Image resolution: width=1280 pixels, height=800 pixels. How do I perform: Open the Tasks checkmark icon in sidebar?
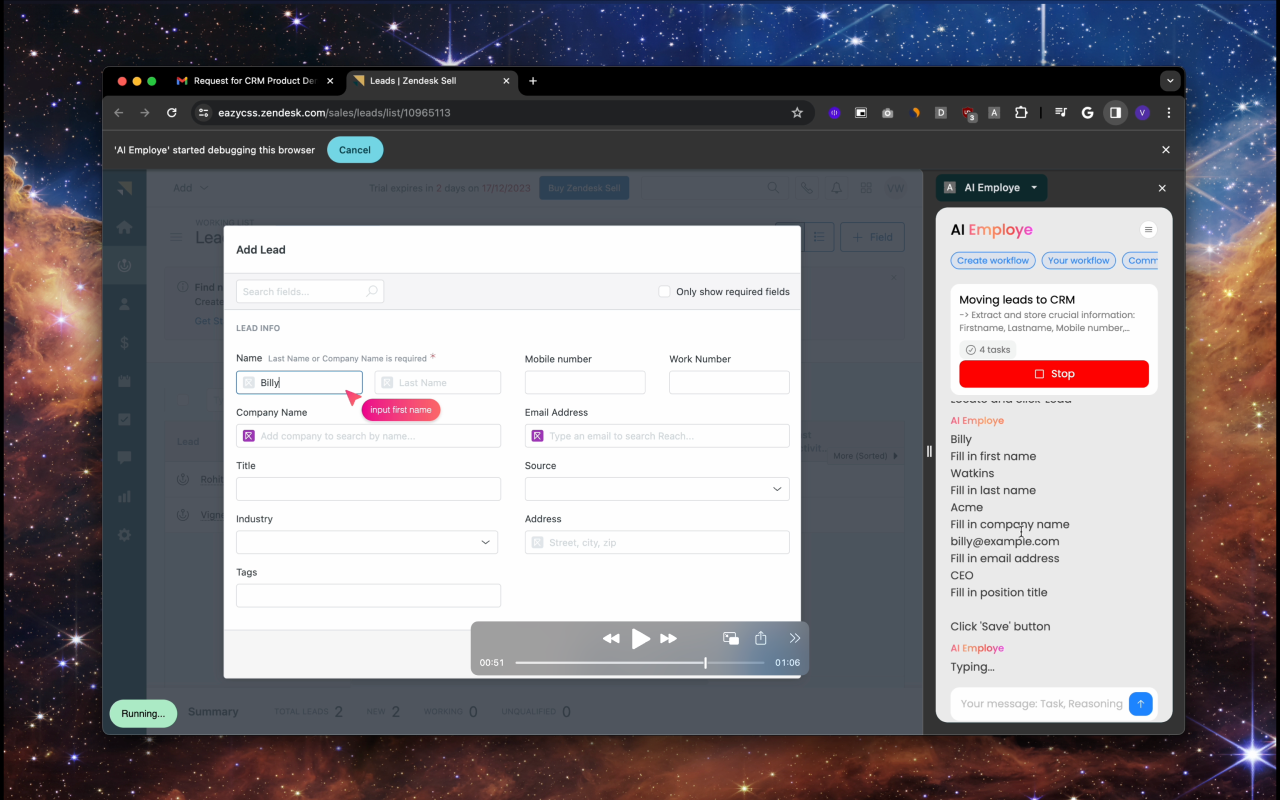click(x=124, y=419)
